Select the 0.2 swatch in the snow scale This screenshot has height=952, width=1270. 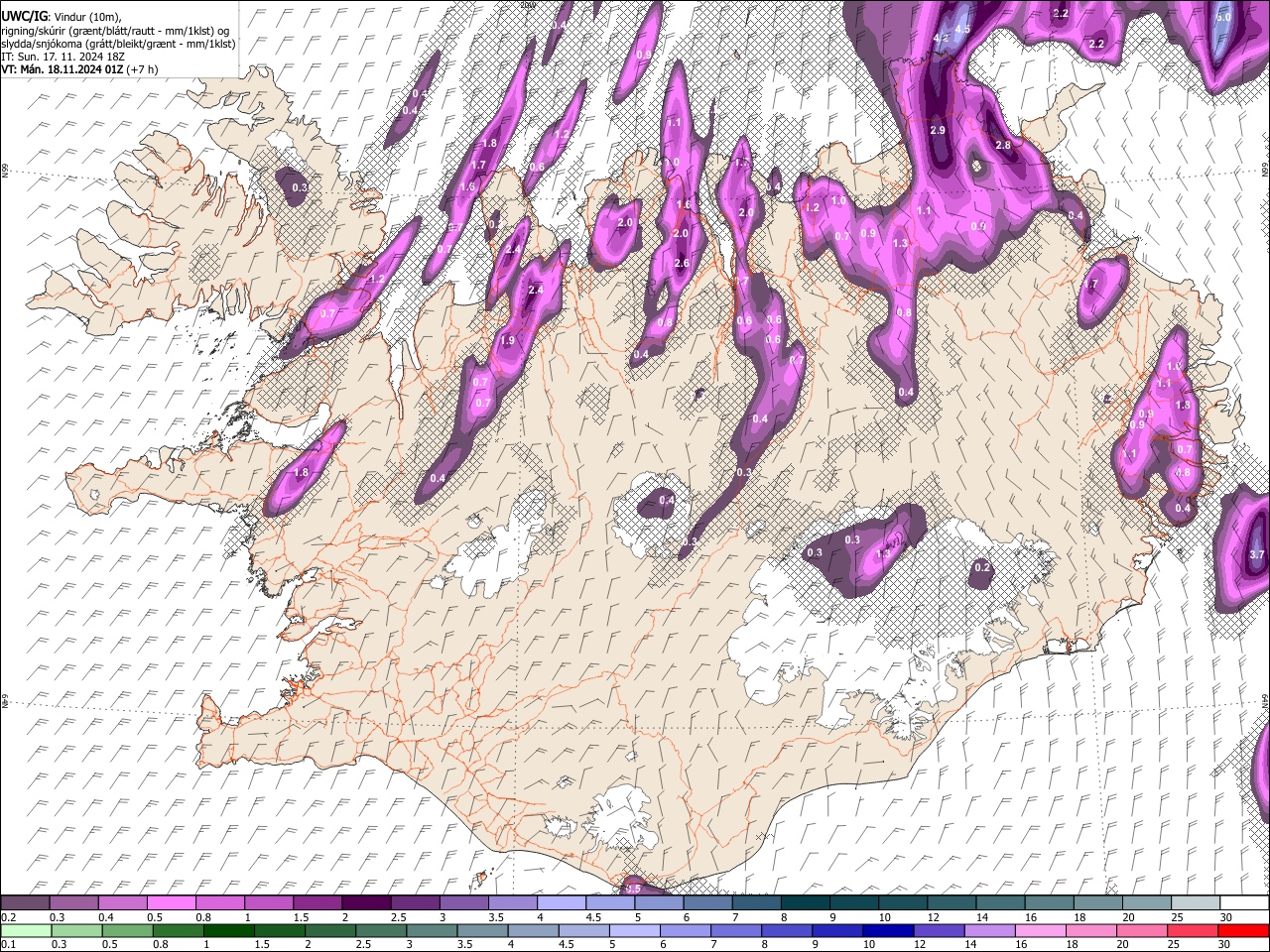(25, 903)
